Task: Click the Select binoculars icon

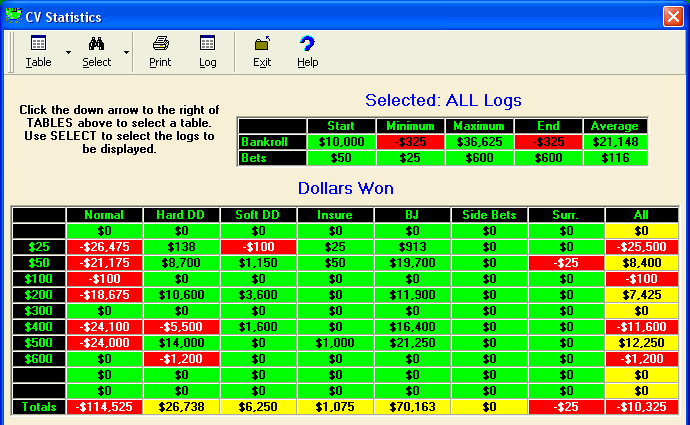Action: click(97, 44)
